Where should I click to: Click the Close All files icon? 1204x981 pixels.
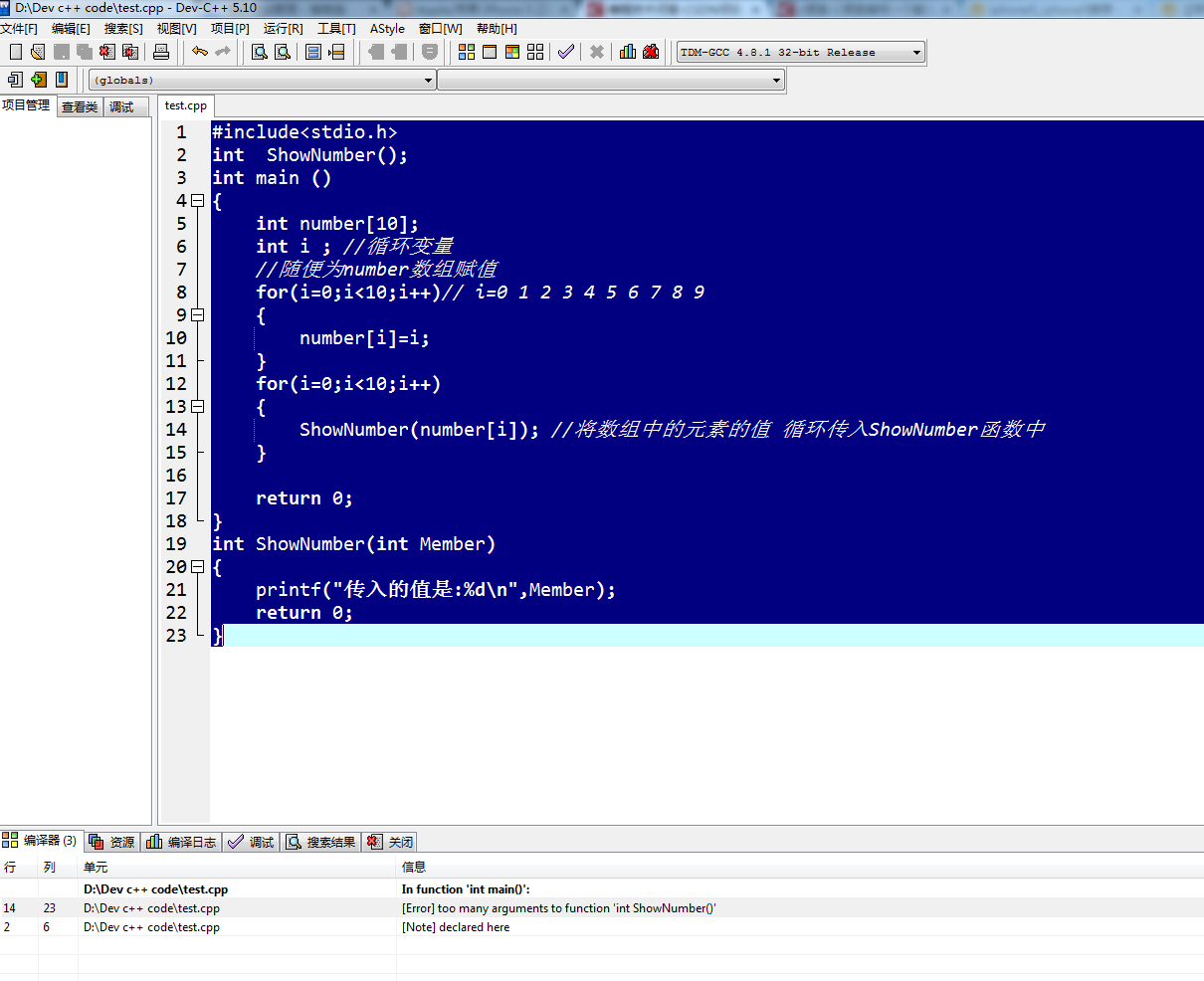[130, 52]
